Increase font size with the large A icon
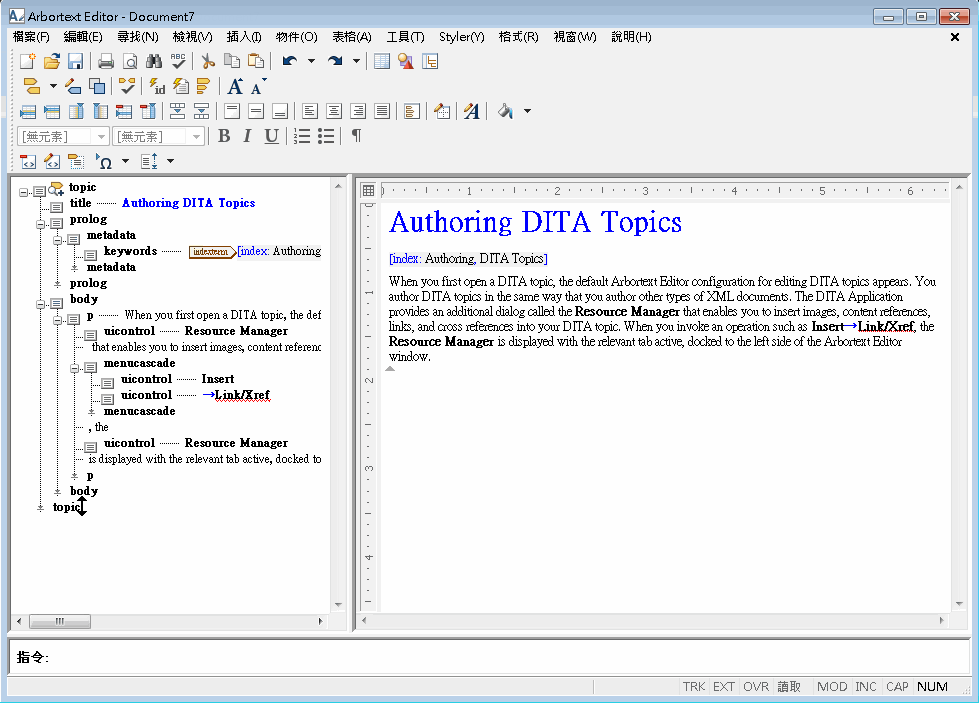The width and height of the screenshot is (979, 703). click(235, 86)
